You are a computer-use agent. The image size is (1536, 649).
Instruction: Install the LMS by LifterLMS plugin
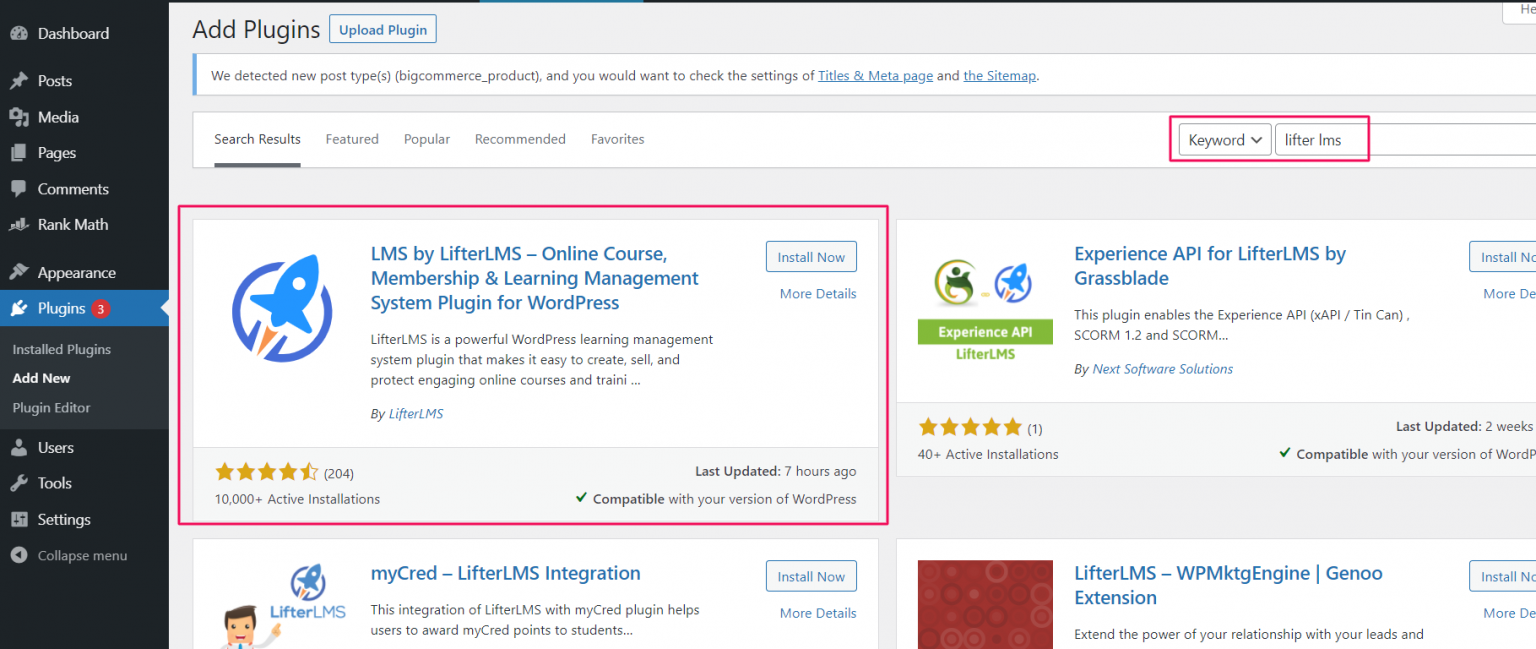(811, 256)
